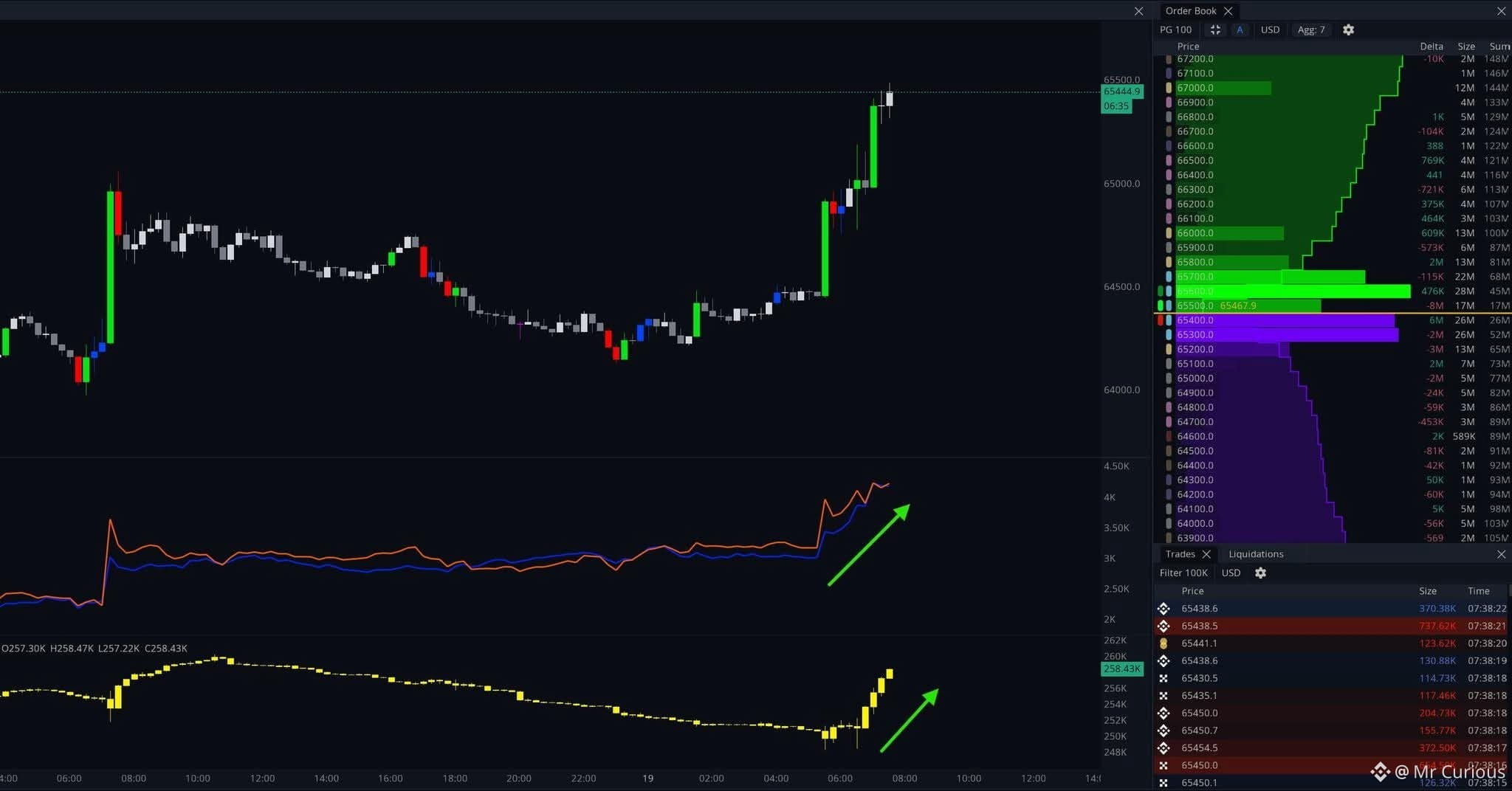Switch to the Liquidations tab
This screenshot has height=791, width=1512.
[x=1256, y=554]
